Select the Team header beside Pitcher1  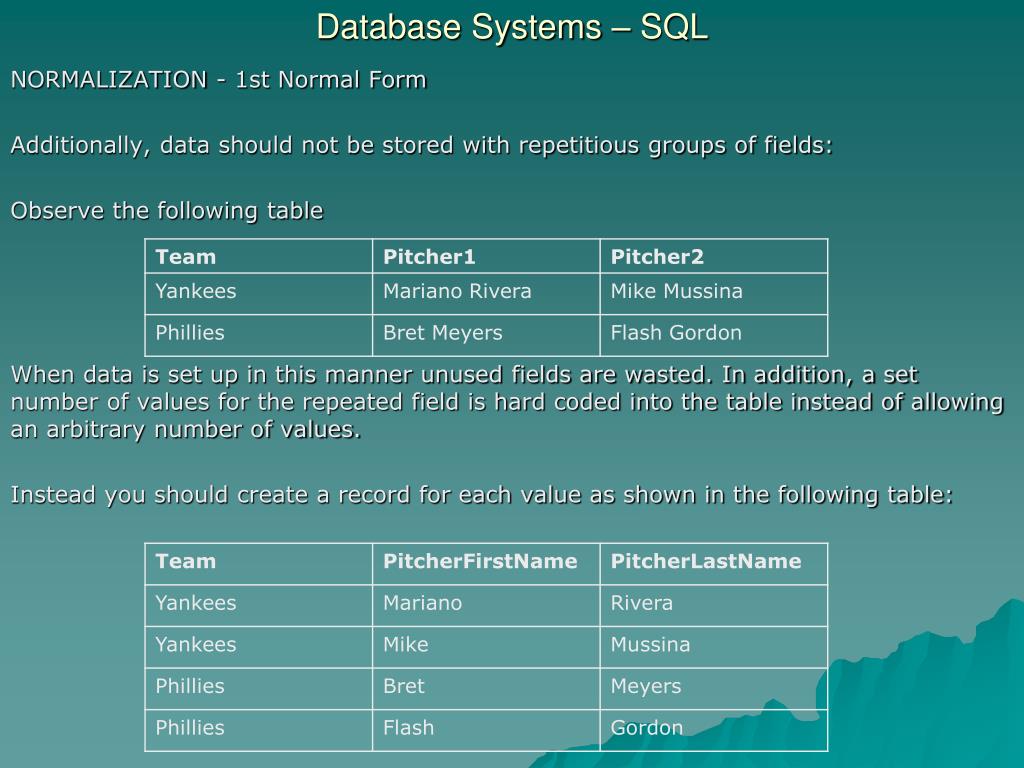click(x=259, y=257)
